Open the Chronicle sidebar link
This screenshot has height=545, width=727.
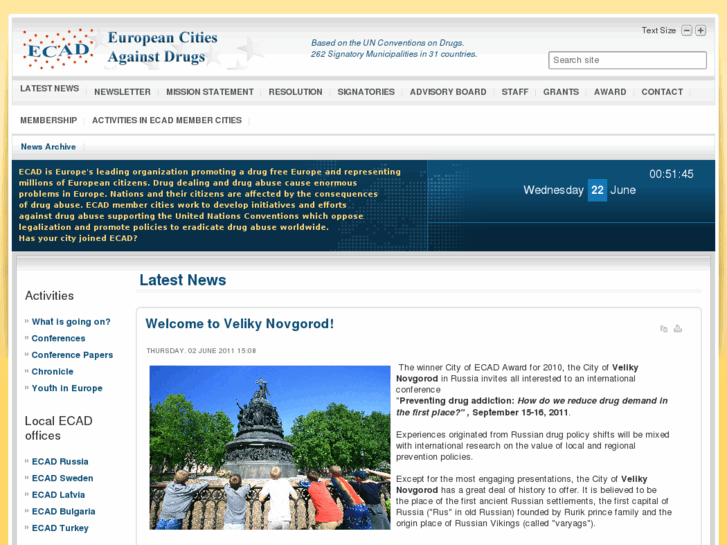coord(52,372)
